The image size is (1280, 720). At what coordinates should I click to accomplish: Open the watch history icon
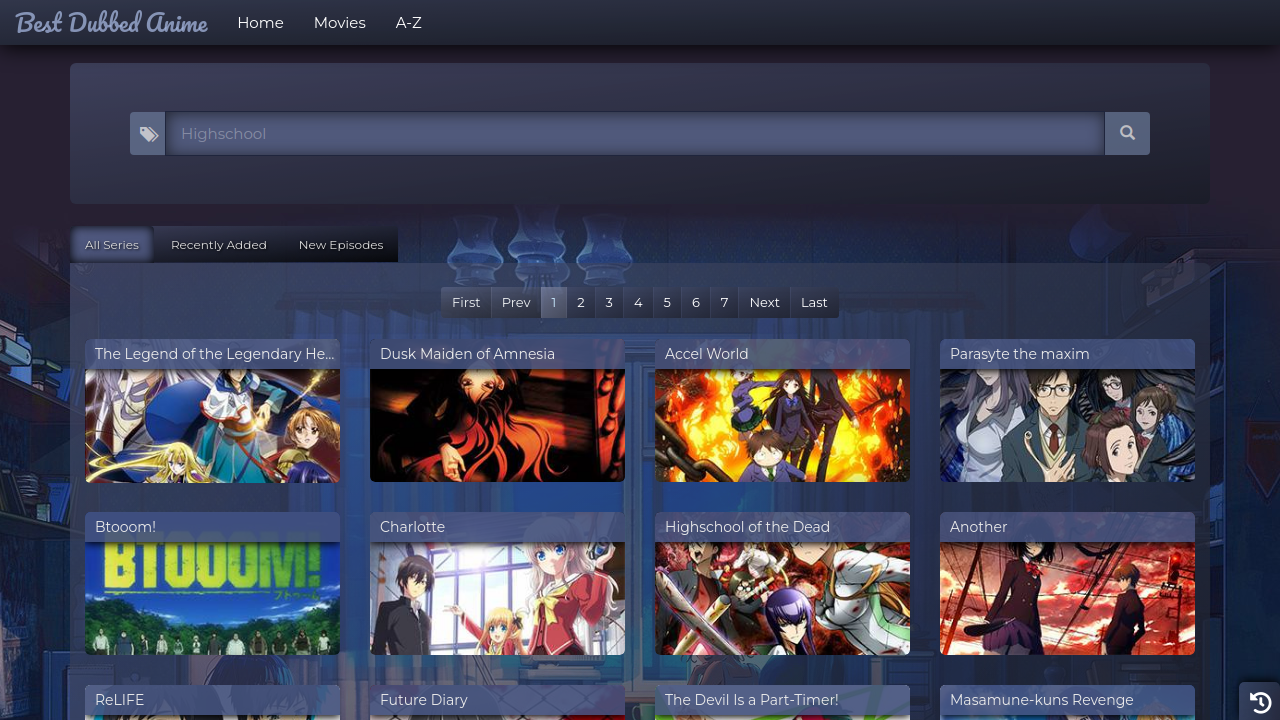point(1260,702)
